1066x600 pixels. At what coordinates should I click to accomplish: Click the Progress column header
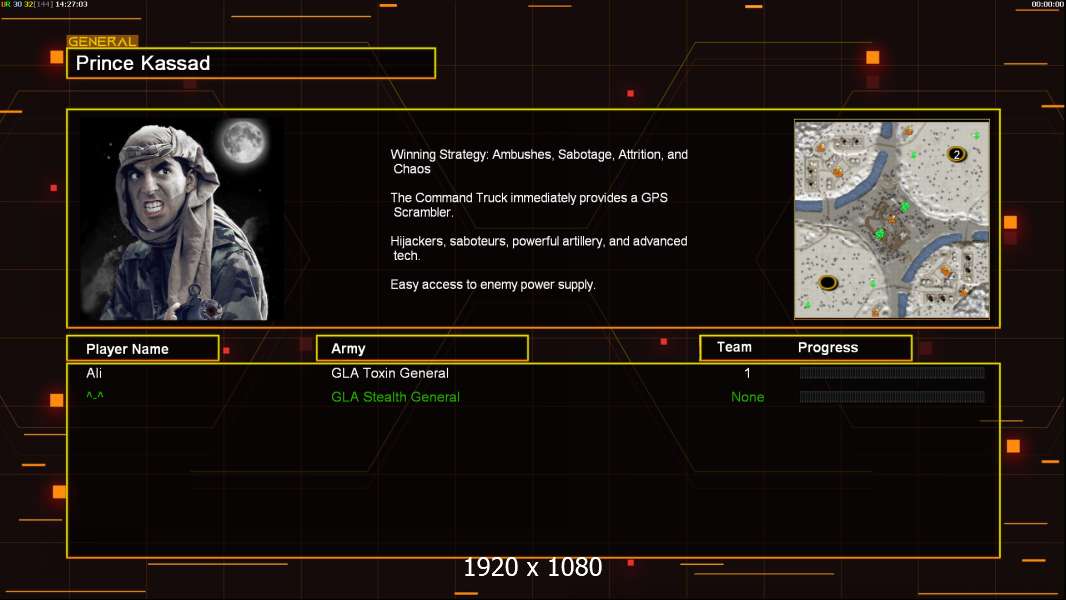(827, 347)
